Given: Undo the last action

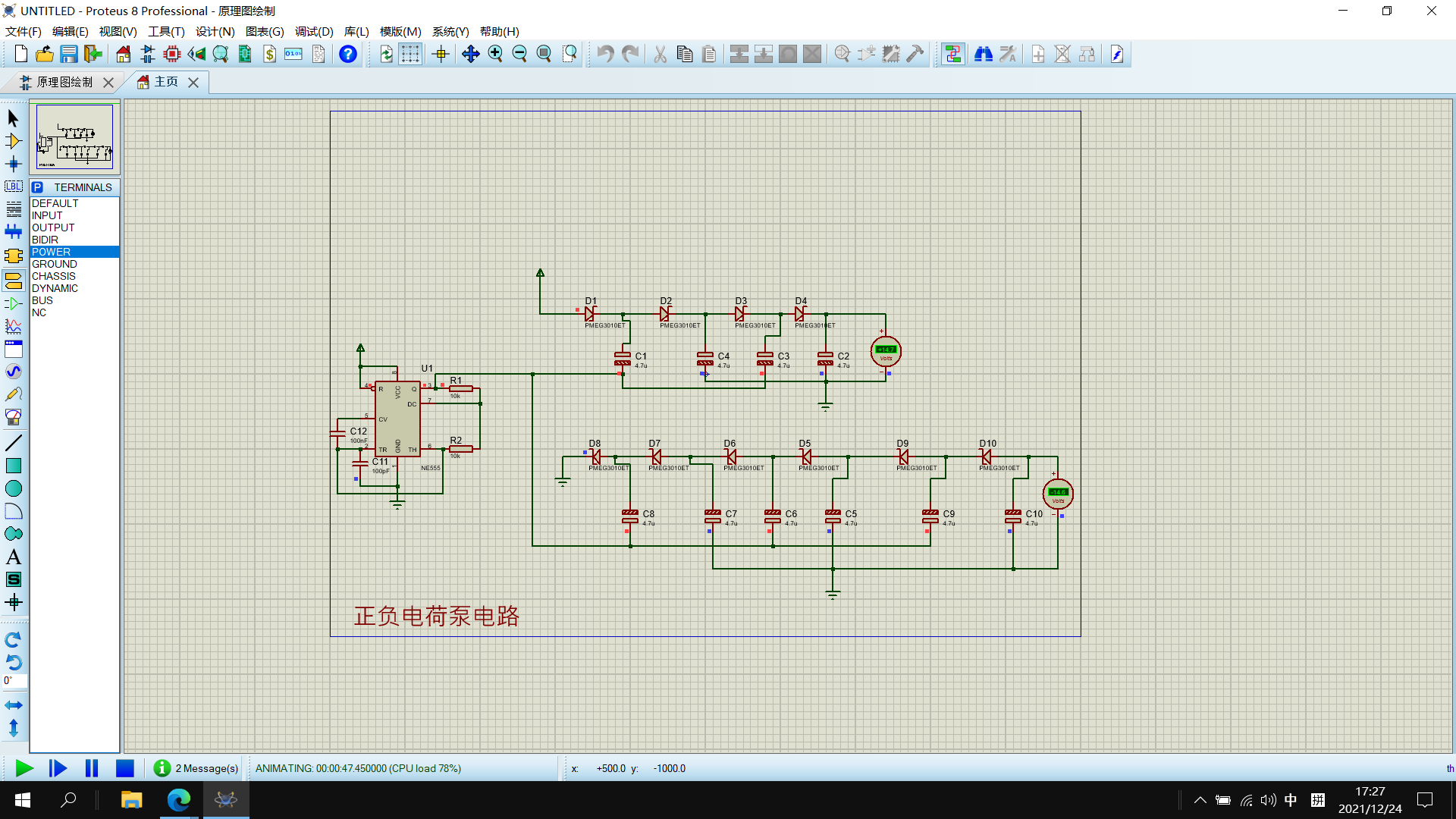Looking at the screenshot, I should click(x=605, y=54).
